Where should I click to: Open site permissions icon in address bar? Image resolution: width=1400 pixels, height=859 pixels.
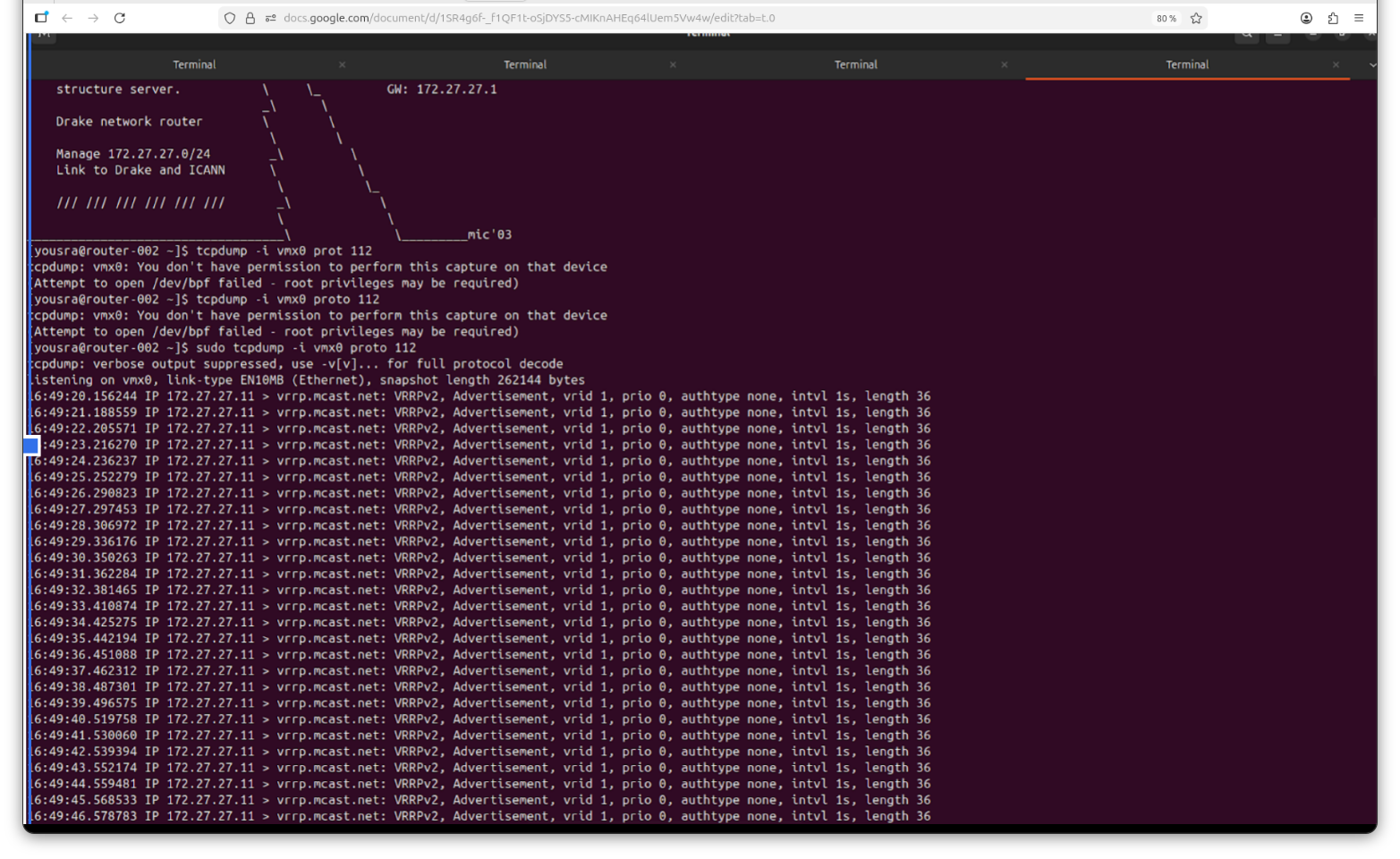point(270,18)
